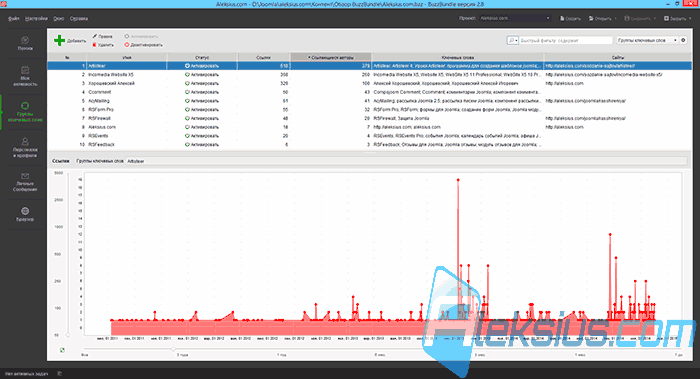Viewport: 700px width, 379px height.
Task: Sort by the Ссылки column header
Action: [263, 57]
